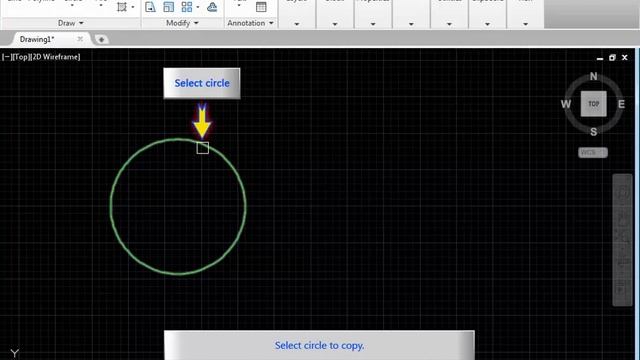Open the [2D Wireframe] visual style menu
This screenshot has height=360, width=640.
pyautogui.click(x=55, y=57)
